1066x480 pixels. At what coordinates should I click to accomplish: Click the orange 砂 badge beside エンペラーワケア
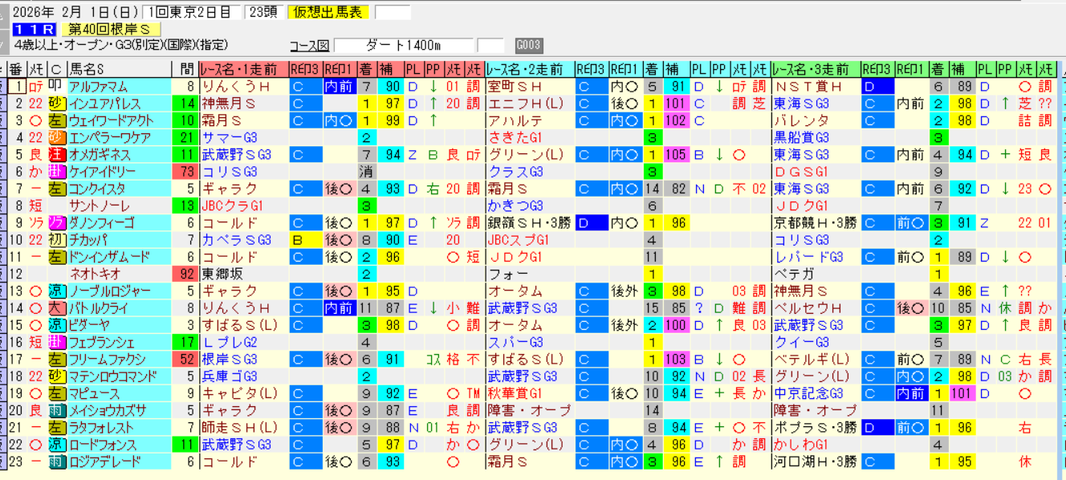(56, 137)
